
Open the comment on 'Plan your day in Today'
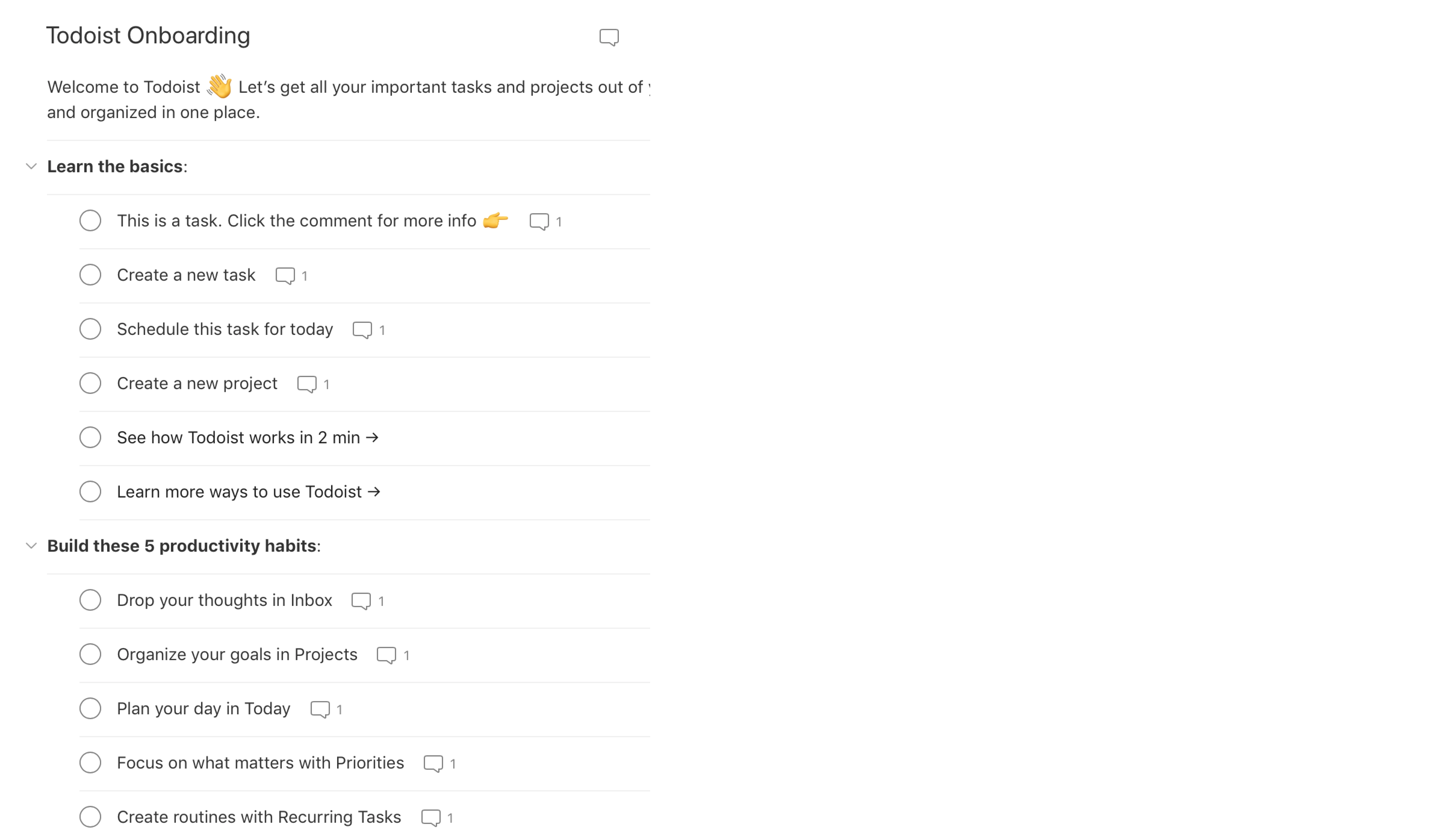(x=320, y=709)
